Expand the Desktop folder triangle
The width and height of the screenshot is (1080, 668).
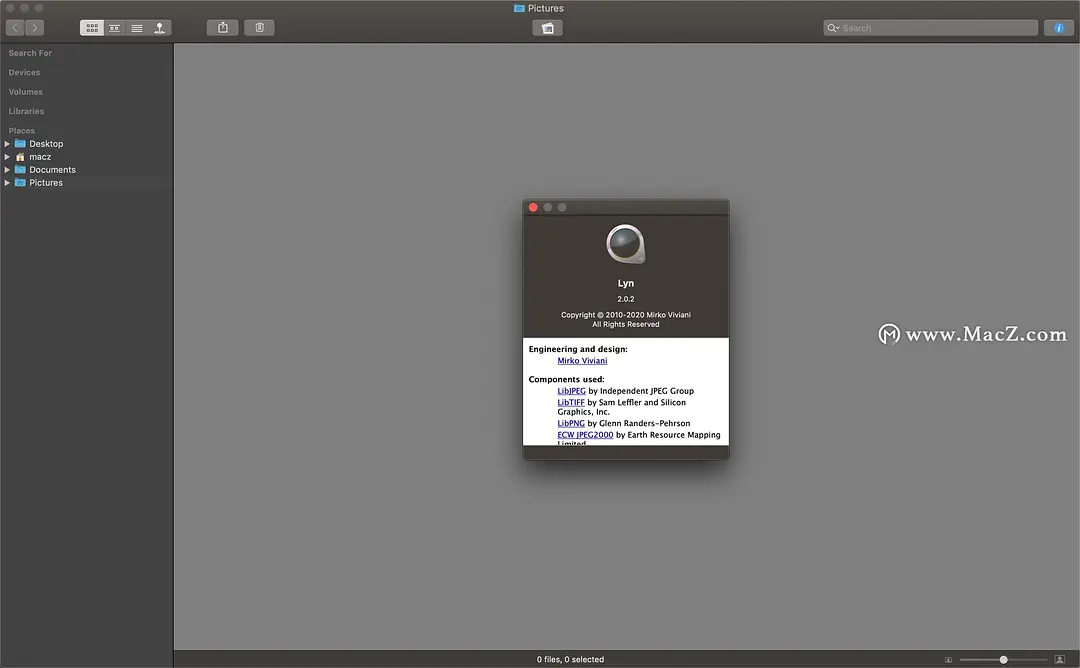[x=7, y=144]
